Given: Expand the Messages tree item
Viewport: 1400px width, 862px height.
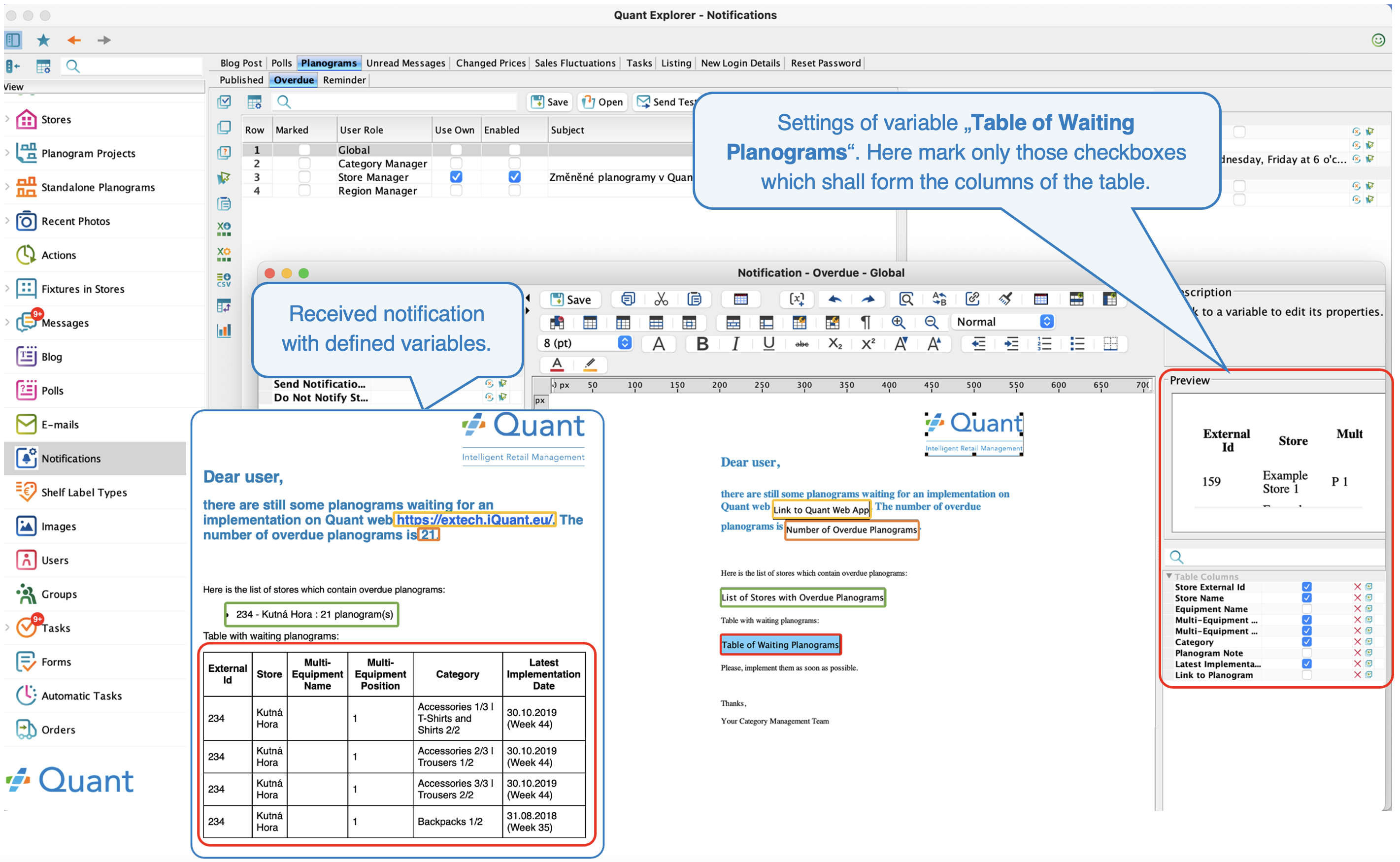Looking at the screenshot, I should 7,323.
